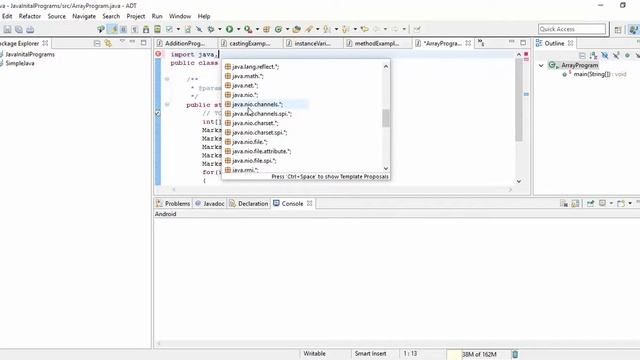Click the Save icon in the toolbar

tap(7, 29)
